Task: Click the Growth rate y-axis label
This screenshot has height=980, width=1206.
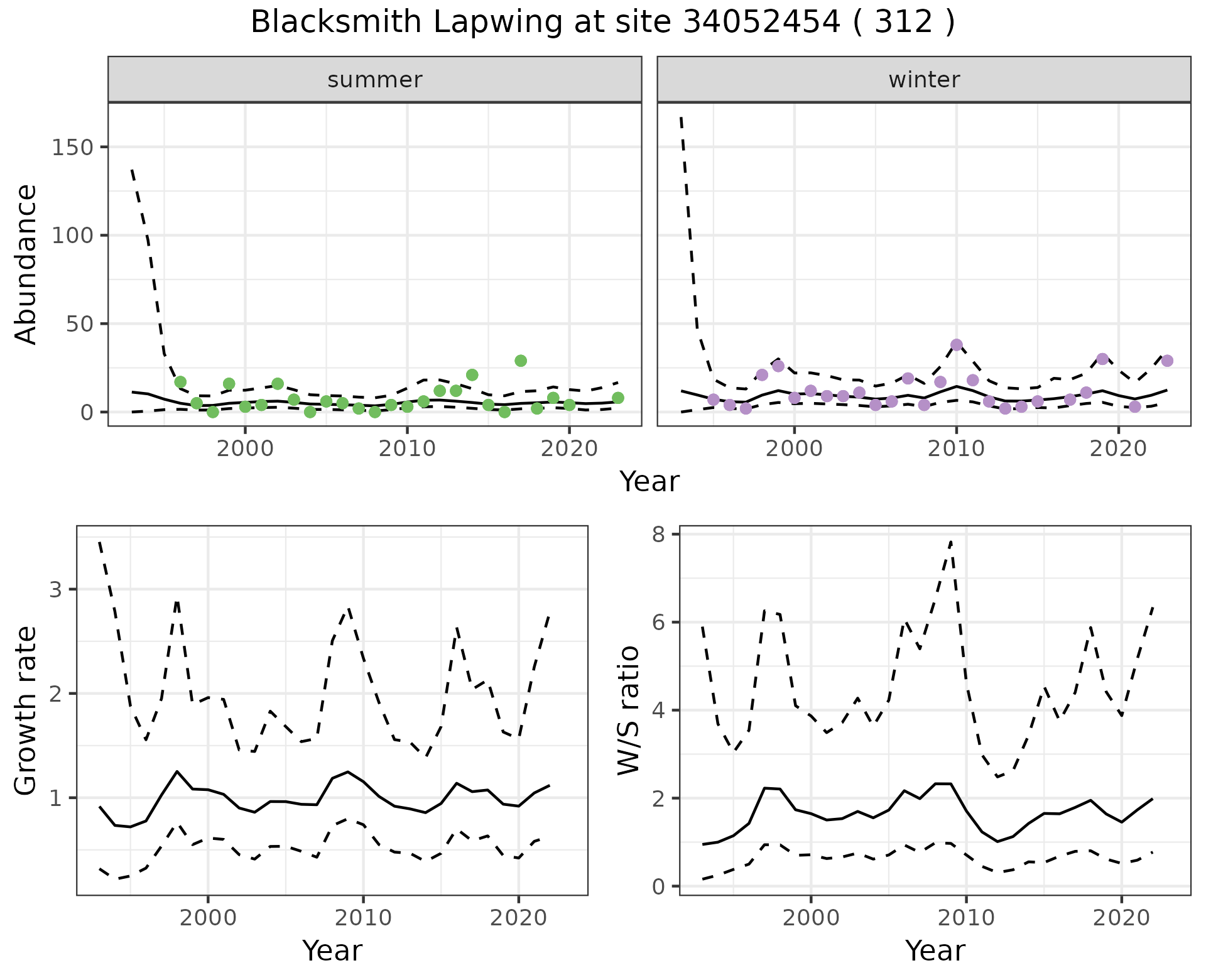Action: [x=26, y=710]
